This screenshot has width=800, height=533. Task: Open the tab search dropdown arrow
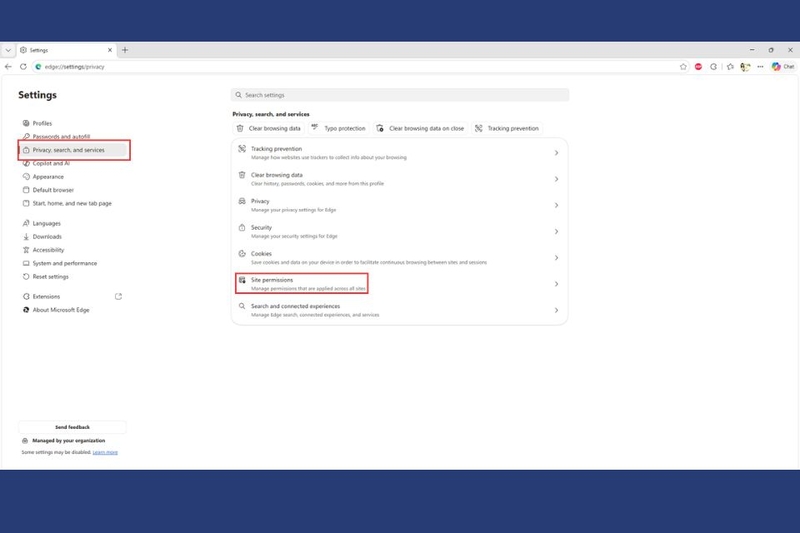(x=8, y=50)
